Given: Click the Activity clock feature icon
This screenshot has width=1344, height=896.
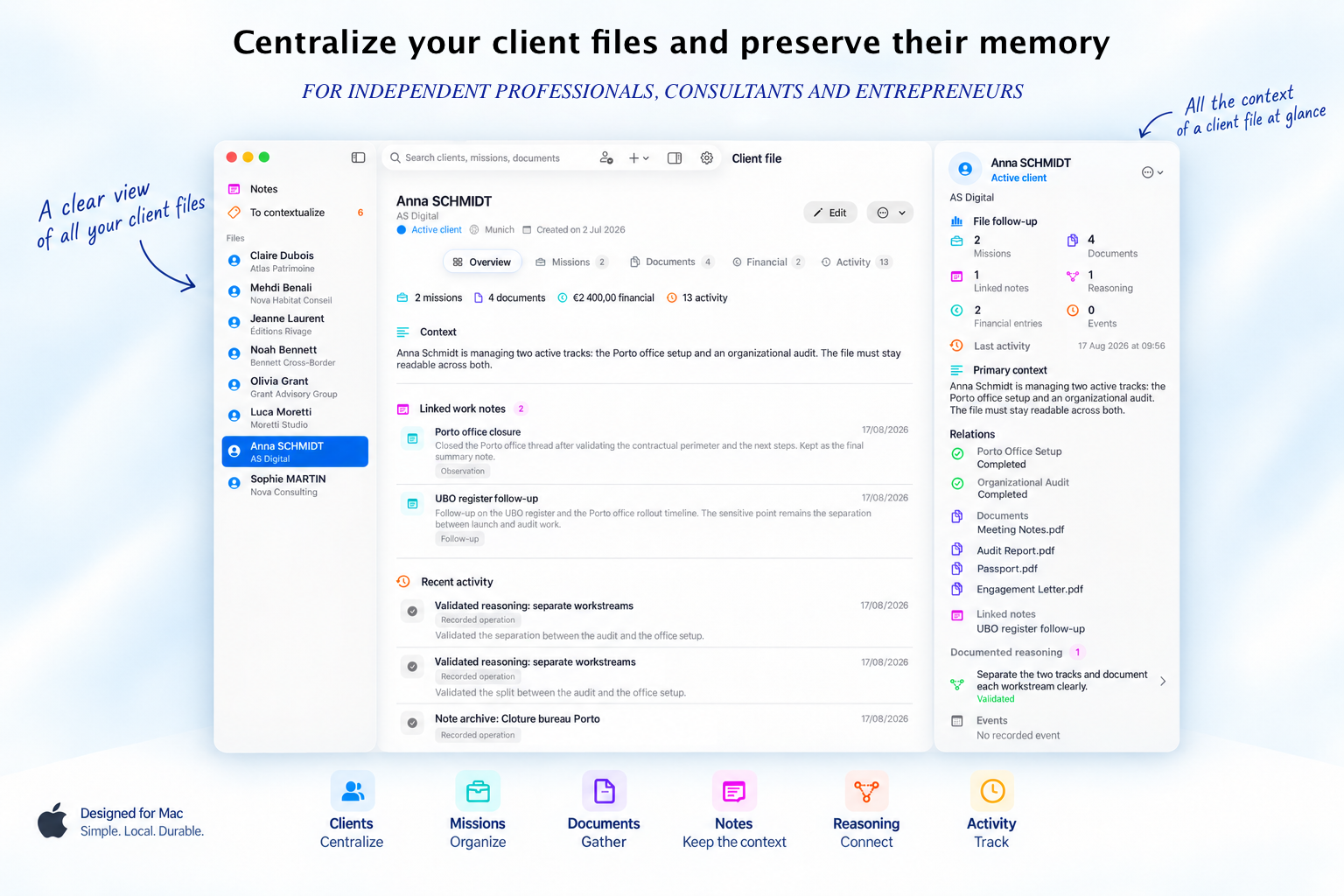Looking at the screenshot, I should pos(992,792).
